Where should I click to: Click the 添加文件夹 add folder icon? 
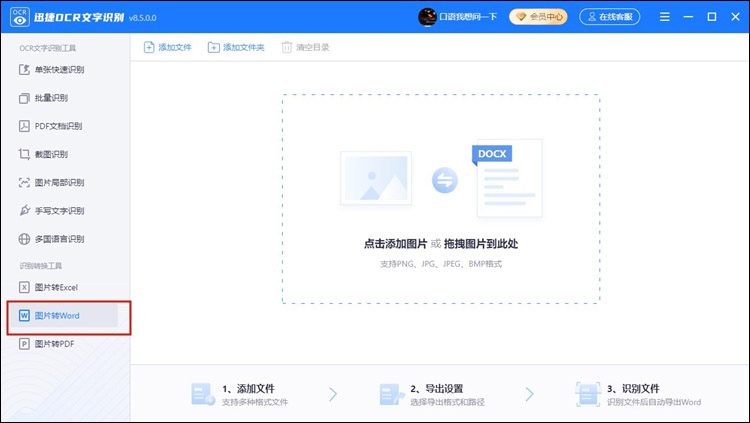213,47
